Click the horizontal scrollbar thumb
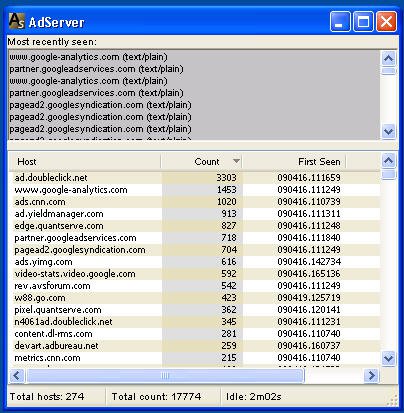This screenshot has height=413, width=404. pyautogui.click(x=165, y=376)
